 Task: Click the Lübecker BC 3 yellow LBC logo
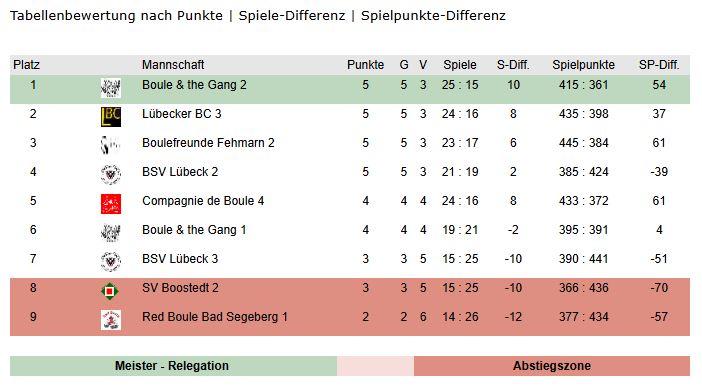111,117
